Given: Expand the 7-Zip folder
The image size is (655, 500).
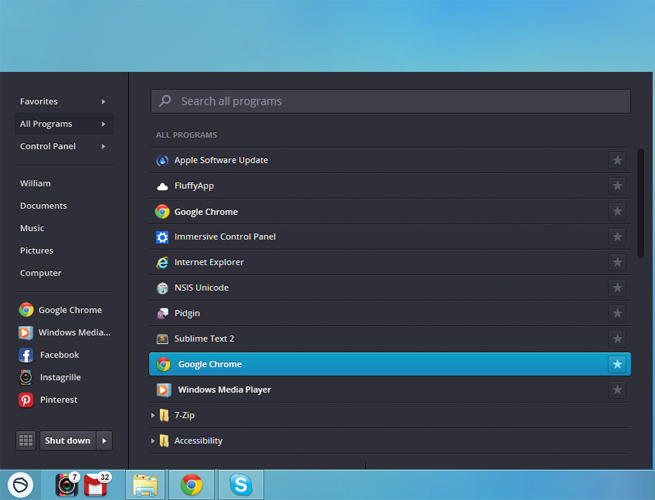Looking at the screenshot, I should click(152, 415).
